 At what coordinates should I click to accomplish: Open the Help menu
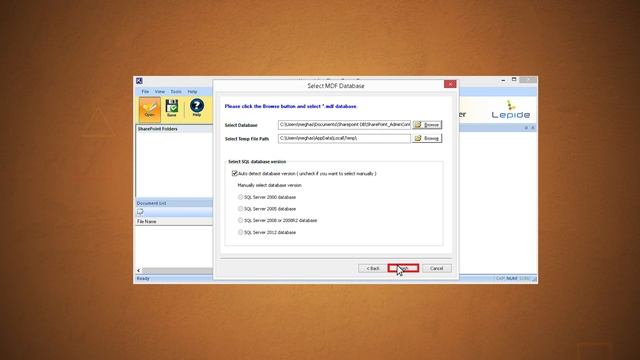click(192, 92)
